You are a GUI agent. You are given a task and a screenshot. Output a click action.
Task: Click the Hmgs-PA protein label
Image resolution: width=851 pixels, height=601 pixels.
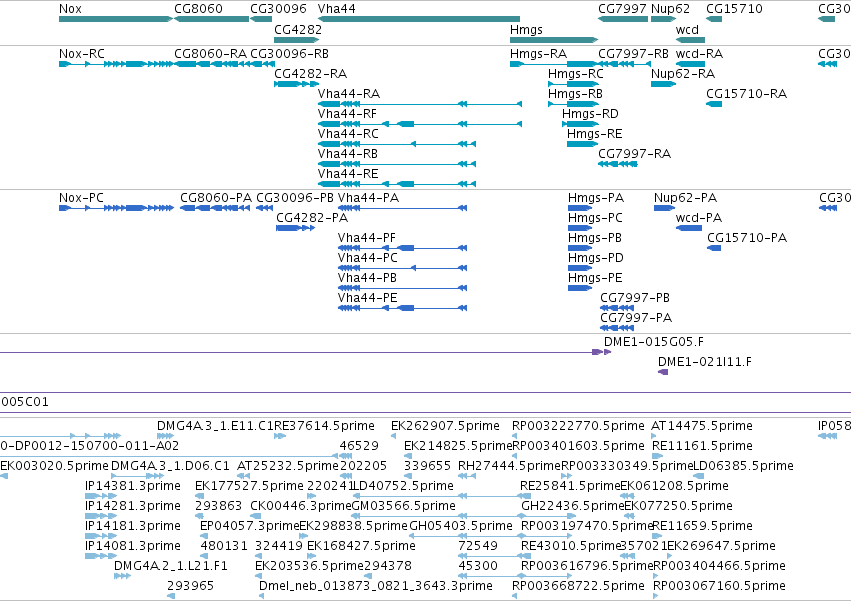pos(596,198)
